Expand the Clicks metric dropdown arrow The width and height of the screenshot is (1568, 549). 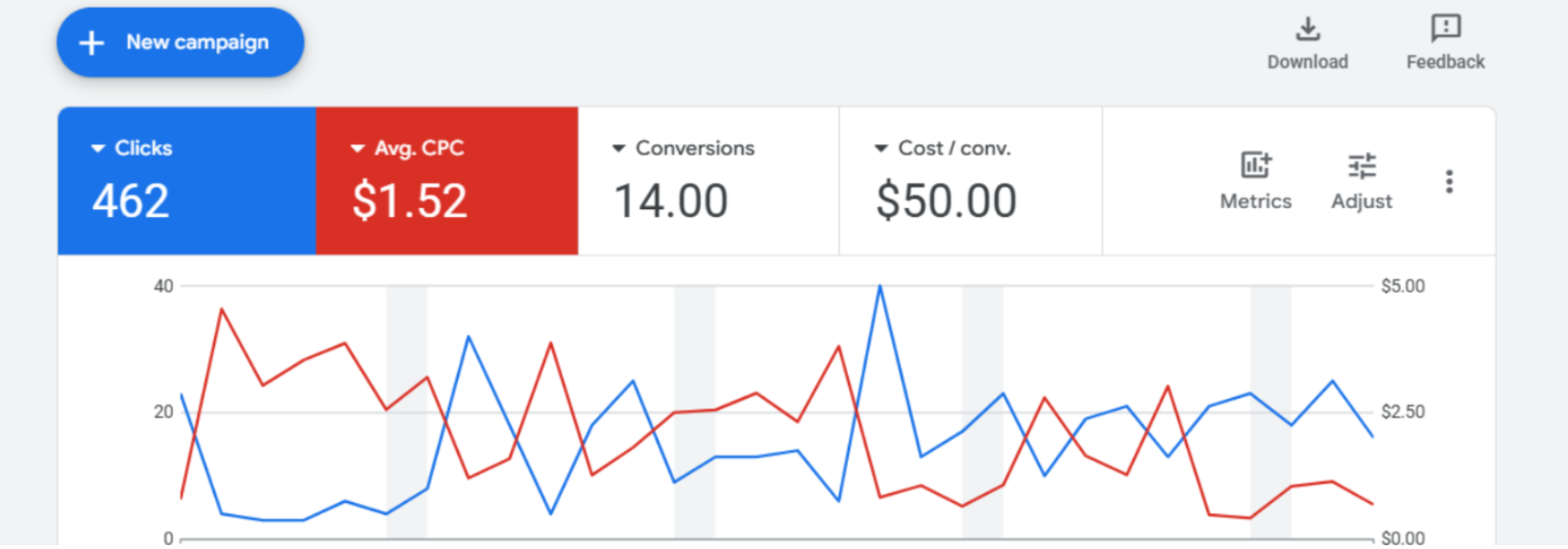[x=98, y=149]
